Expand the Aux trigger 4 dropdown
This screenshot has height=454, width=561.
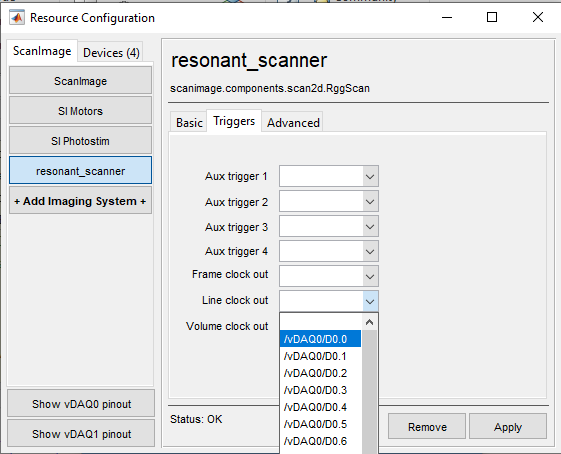coord(370,252)
